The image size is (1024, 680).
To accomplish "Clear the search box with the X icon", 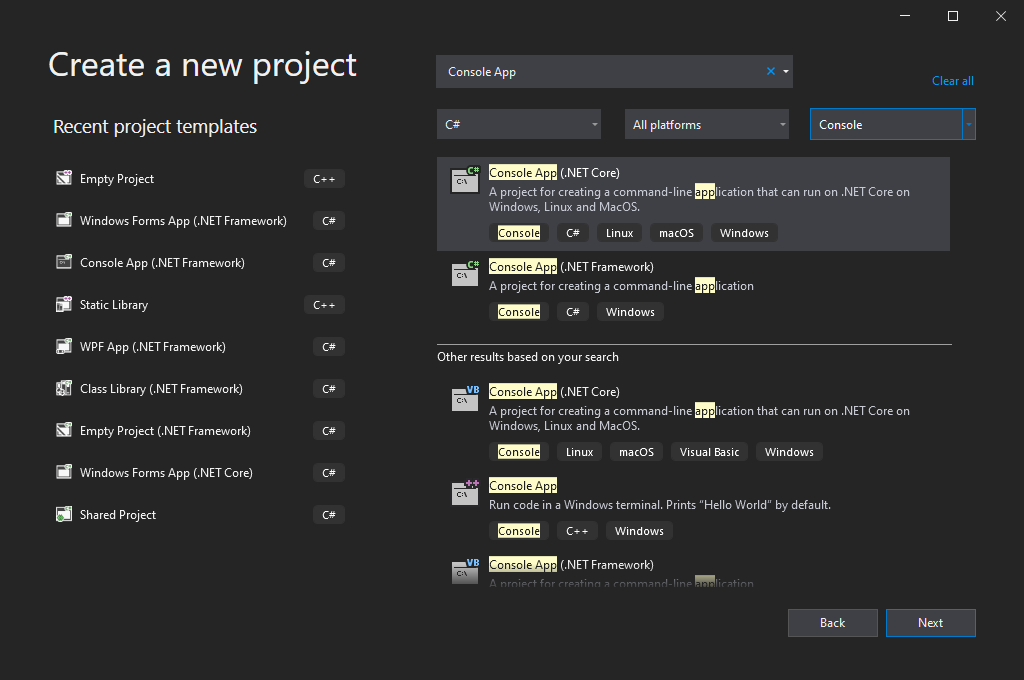I will point(771,71).
